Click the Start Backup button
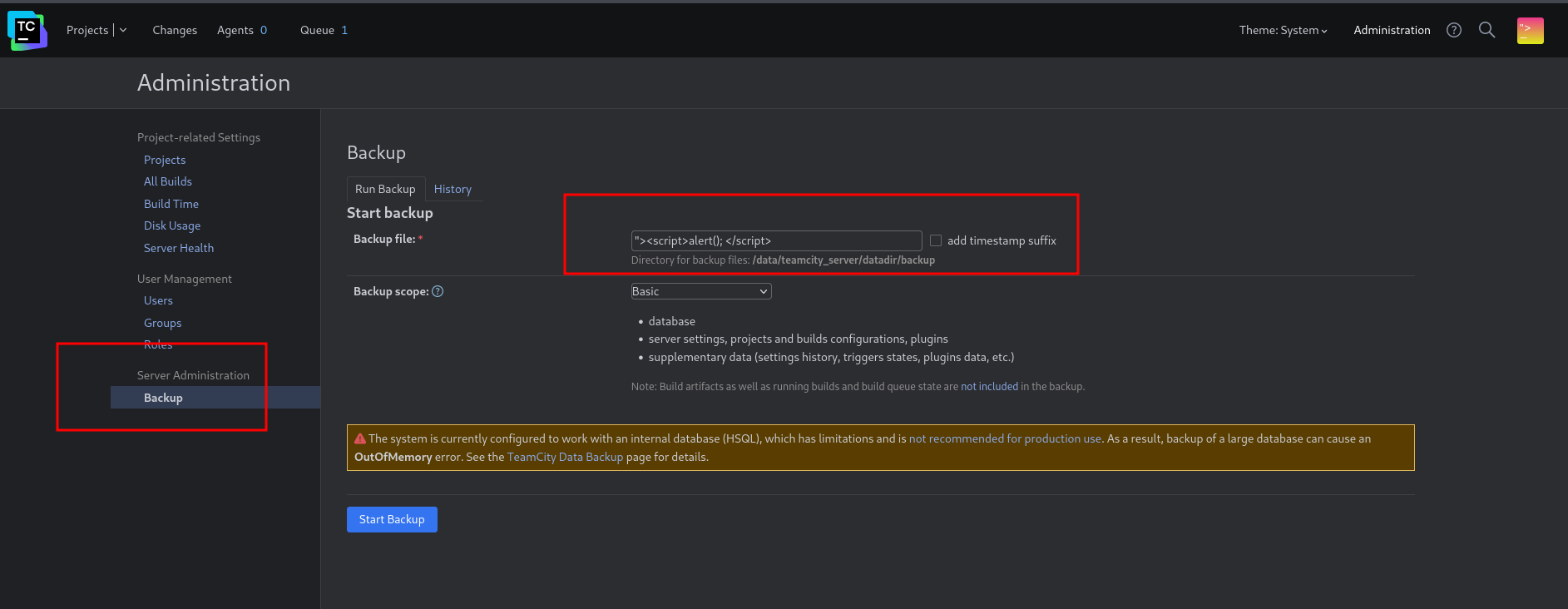This screenshot has height=609, width=1568. click(392, 519)
